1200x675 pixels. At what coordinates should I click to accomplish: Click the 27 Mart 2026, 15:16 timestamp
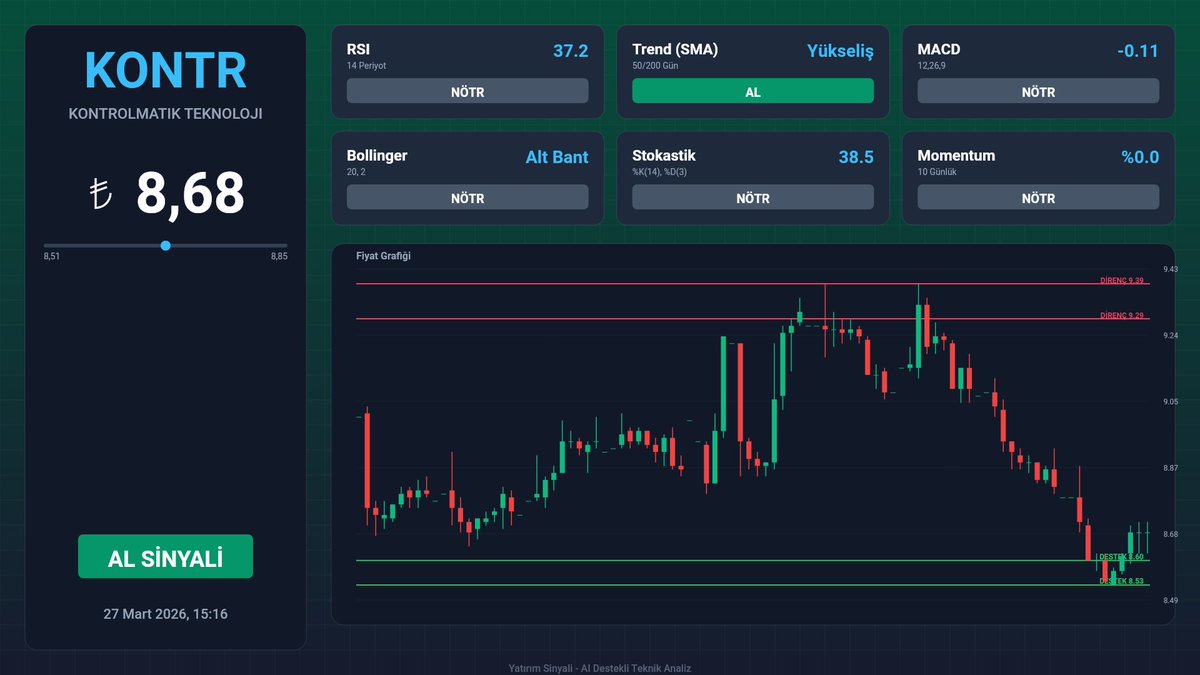coord(165,614)
